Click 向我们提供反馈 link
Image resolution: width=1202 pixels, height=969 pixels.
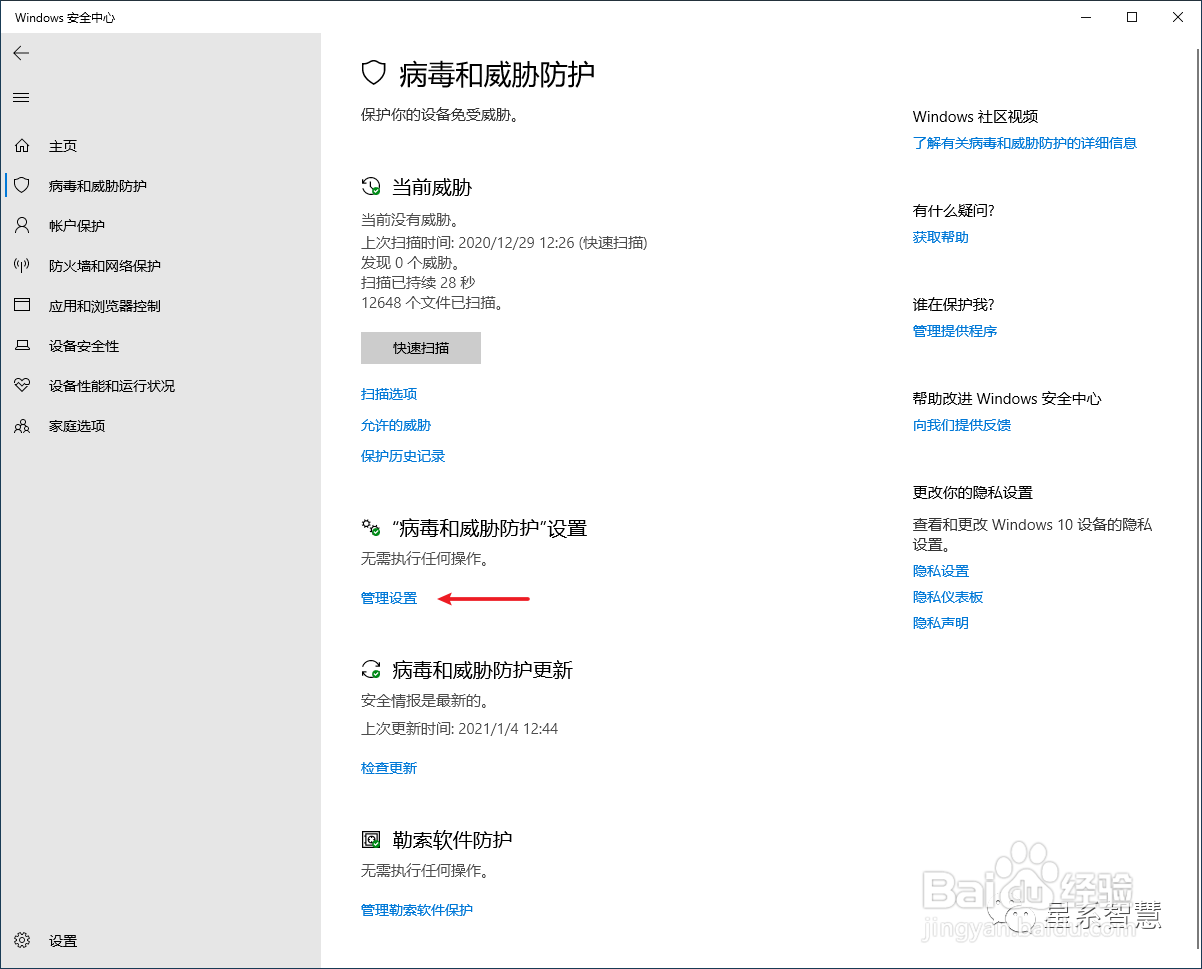(962, 425)
